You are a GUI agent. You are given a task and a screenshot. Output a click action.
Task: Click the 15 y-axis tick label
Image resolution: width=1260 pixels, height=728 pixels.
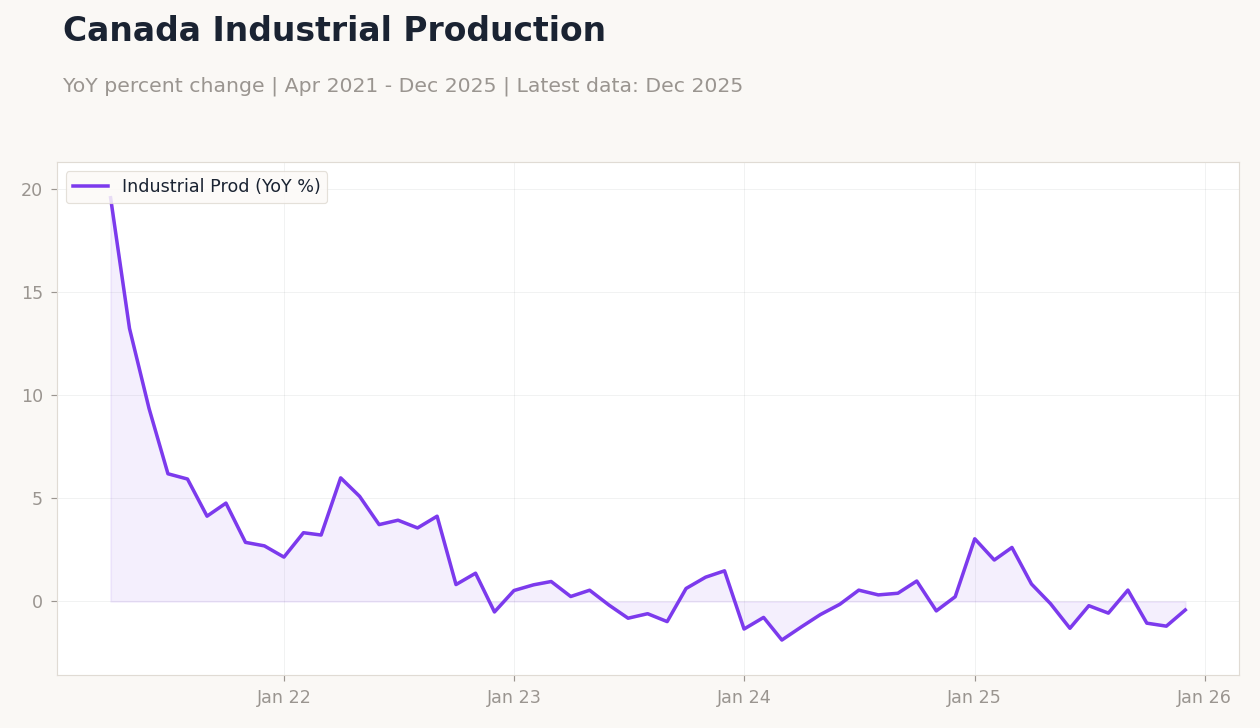tap(30, 291)
